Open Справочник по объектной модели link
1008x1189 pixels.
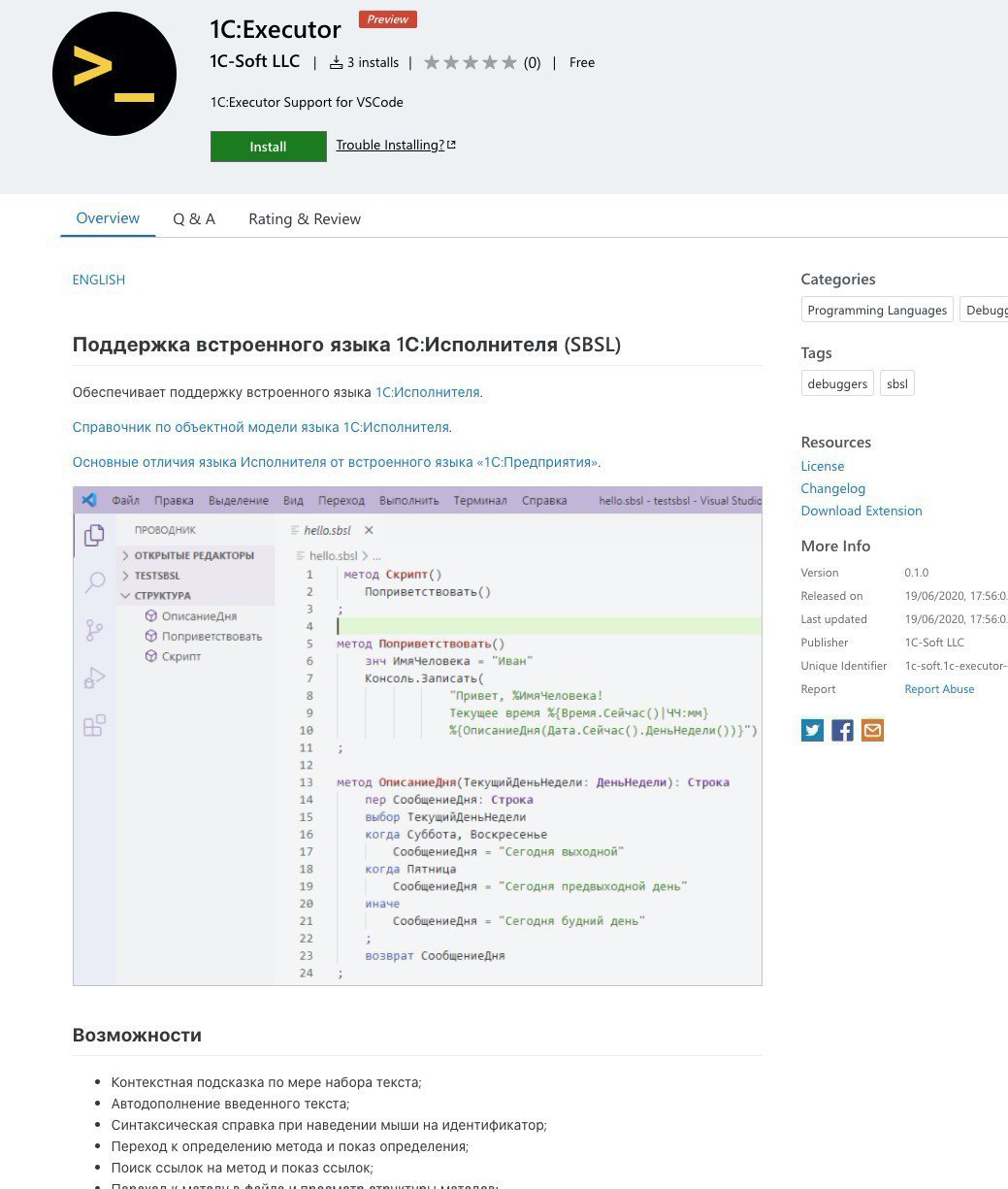(x=261, y=427)
